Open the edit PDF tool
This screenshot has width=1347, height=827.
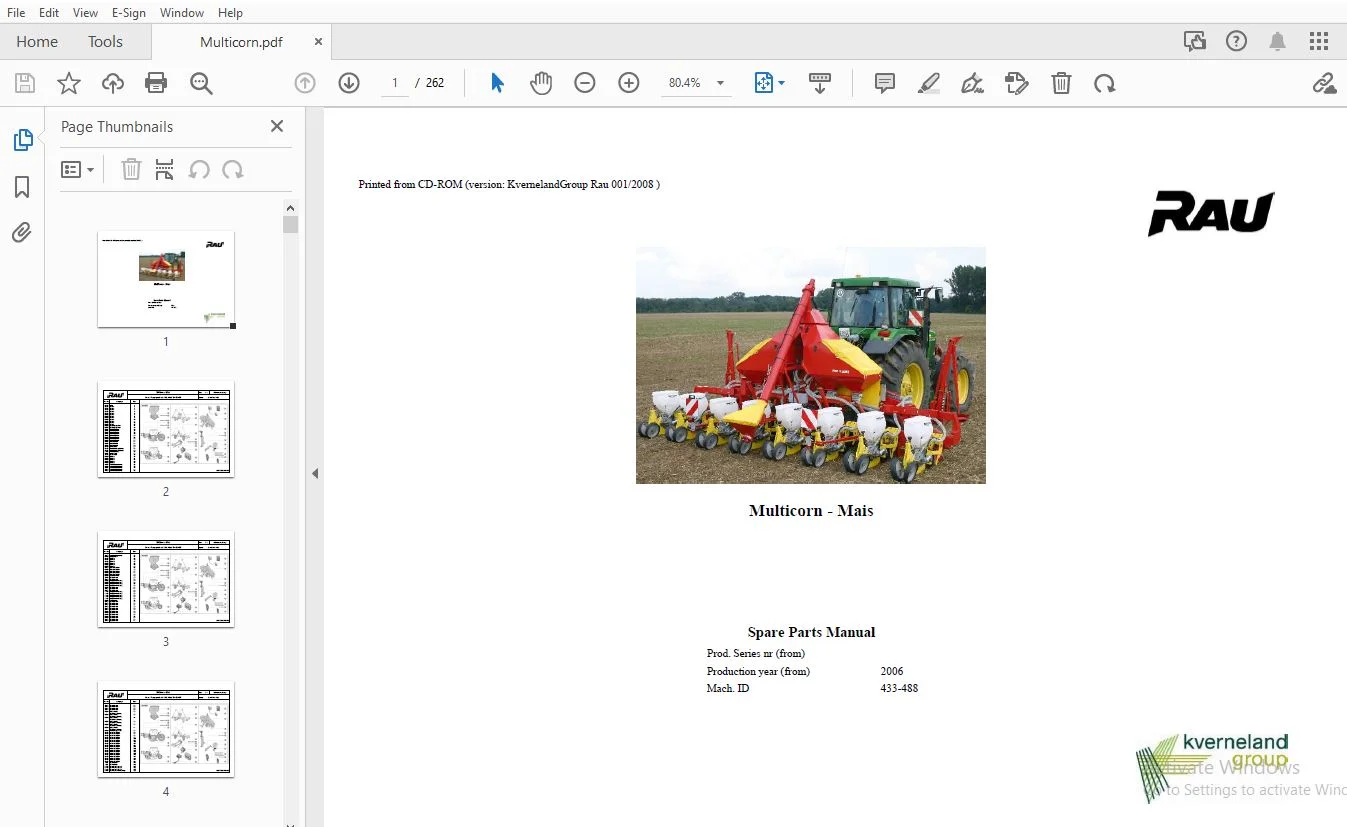[1017, 83]
